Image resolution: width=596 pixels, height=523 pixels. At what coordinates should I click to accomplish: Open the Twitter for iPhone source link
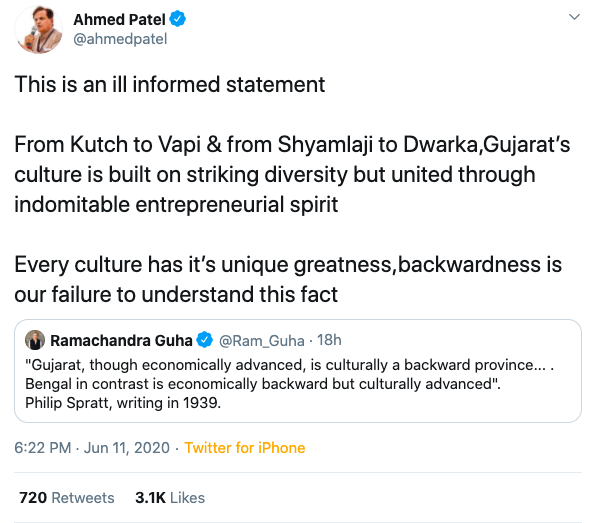[x=245, y=448]
